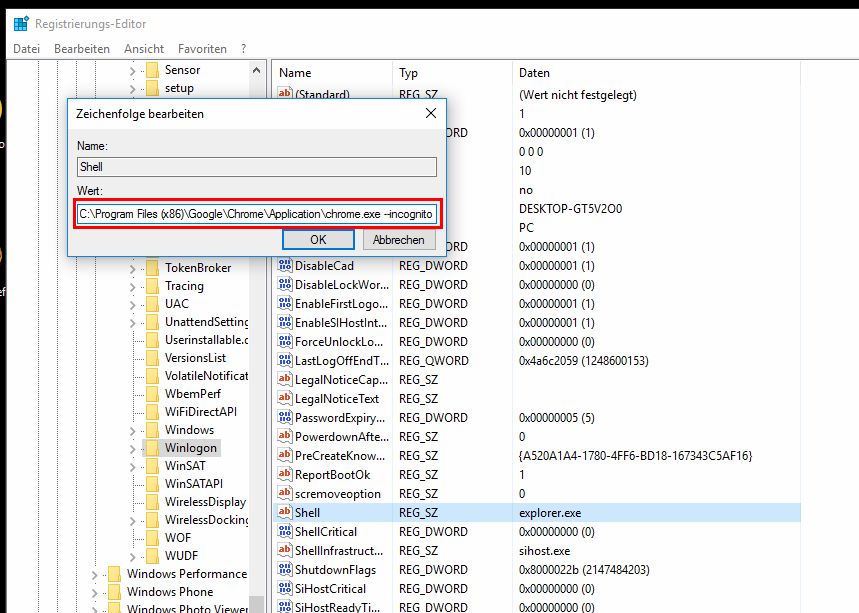This screenshot has height=613, width=859.
Task: Click the PasswordExpiry... DWORD icon
Action: click(x=284, y=417)
